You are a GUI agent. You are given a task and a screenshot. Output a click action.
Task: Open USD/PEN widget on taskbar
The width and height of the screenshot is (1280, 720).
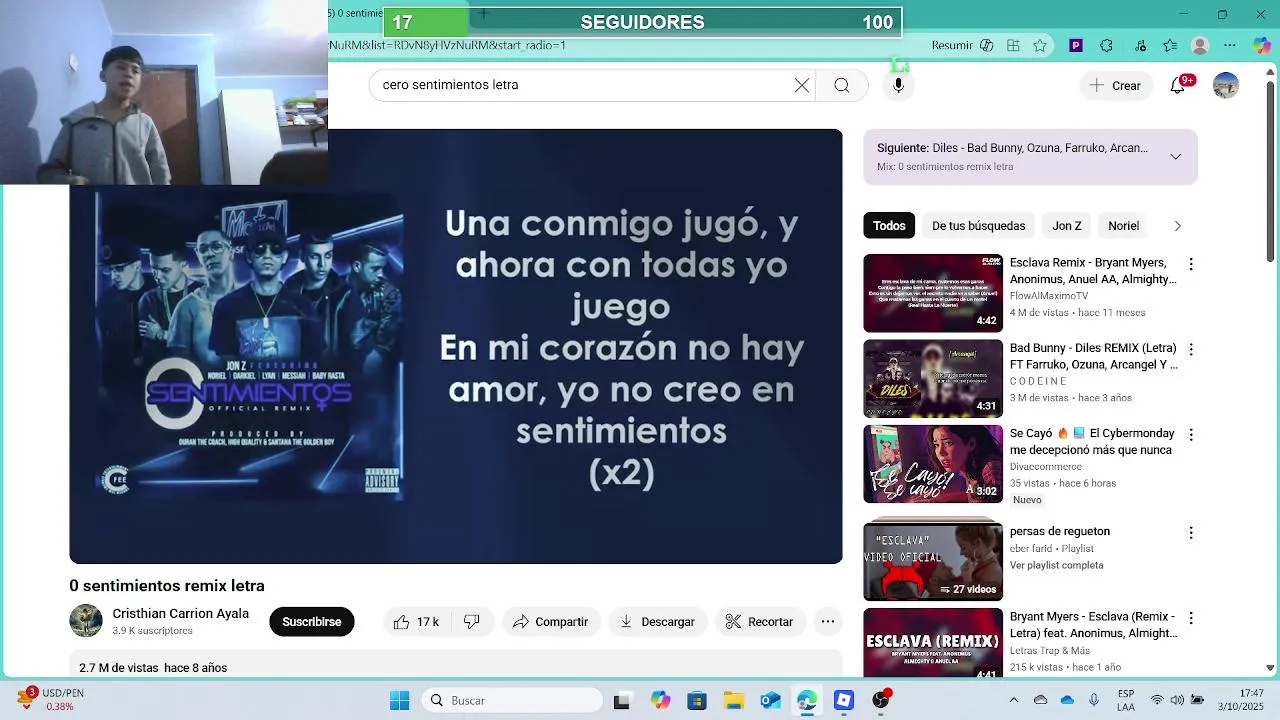50,700
